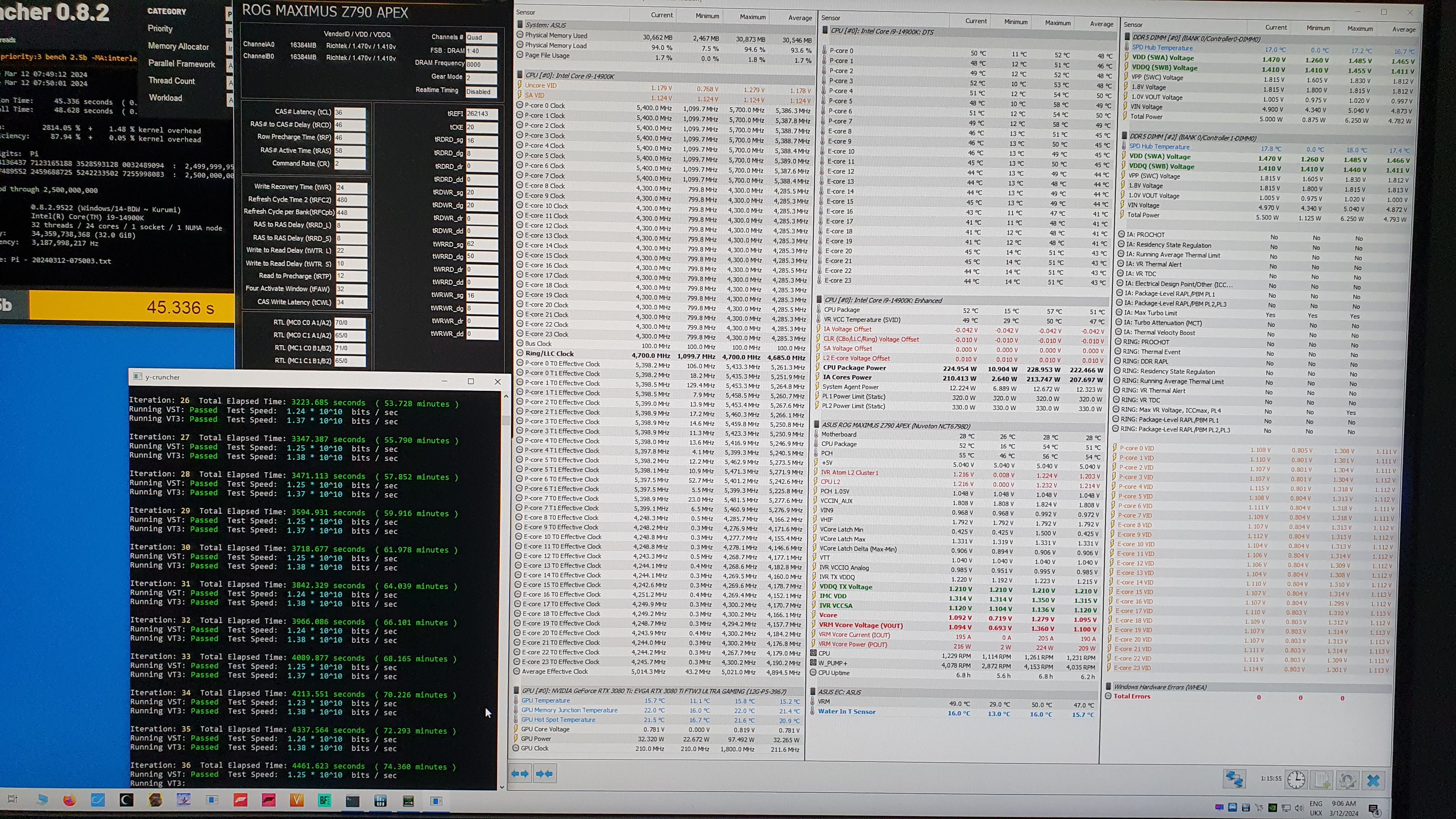This screenshot has width=1456, height=819.
Task: Open the blue storage tray icon
Action: [1232, 807]
